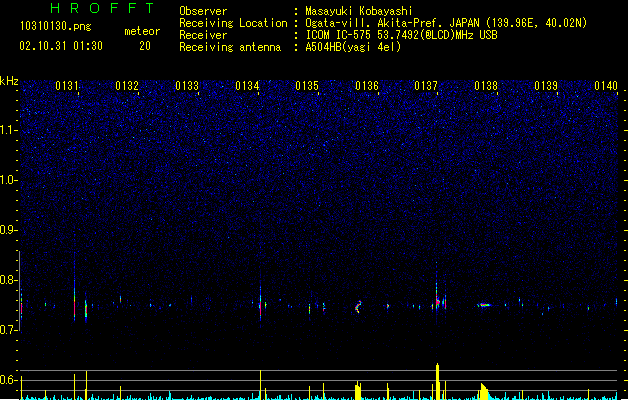The width and height of the screenshot is (629, 400).
Task: Click the tall yellow power peak at 0137
Action: click(437, 382)
